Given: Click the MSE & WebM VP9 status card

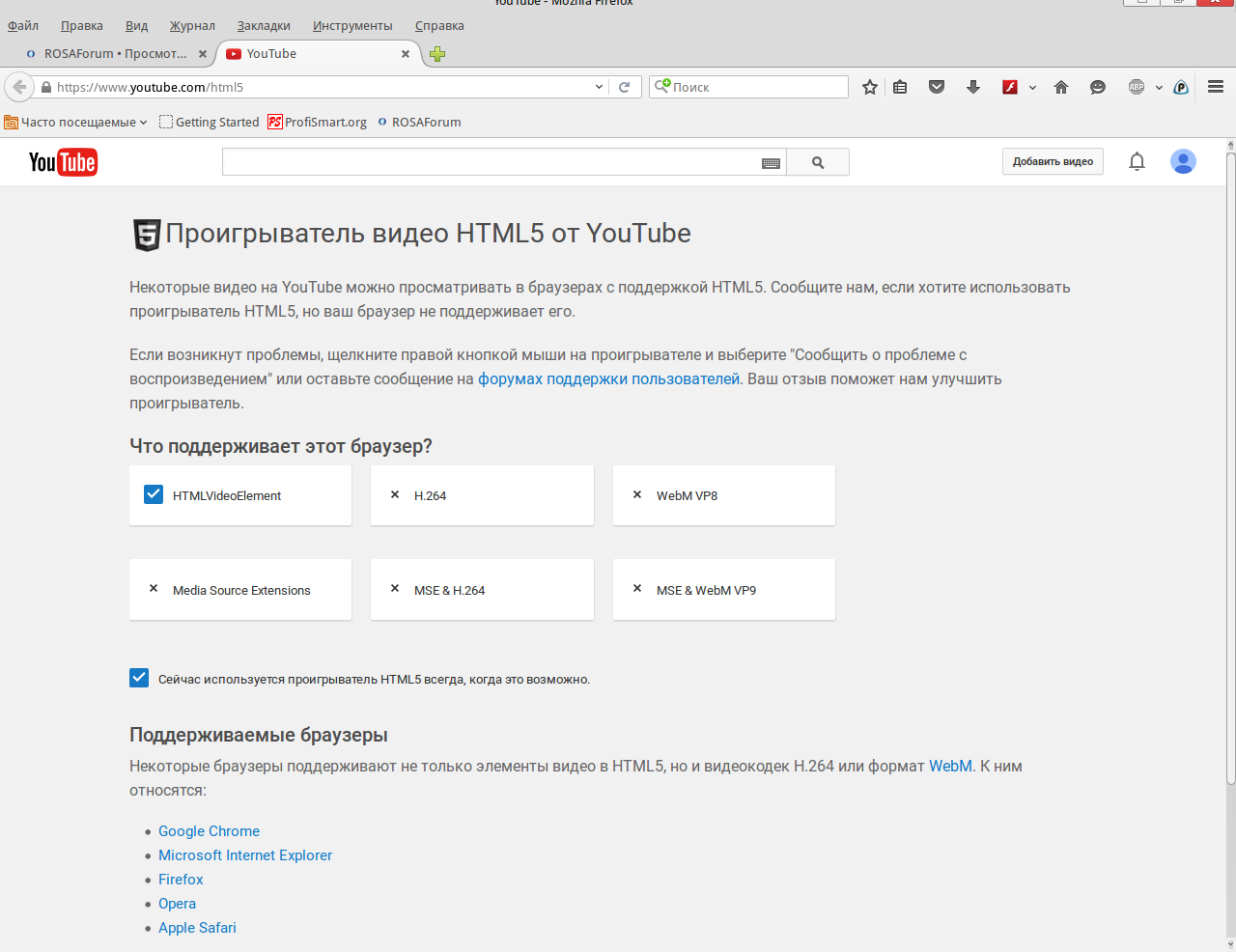Looking at the screenshot, I should click(x=724, y=590).
